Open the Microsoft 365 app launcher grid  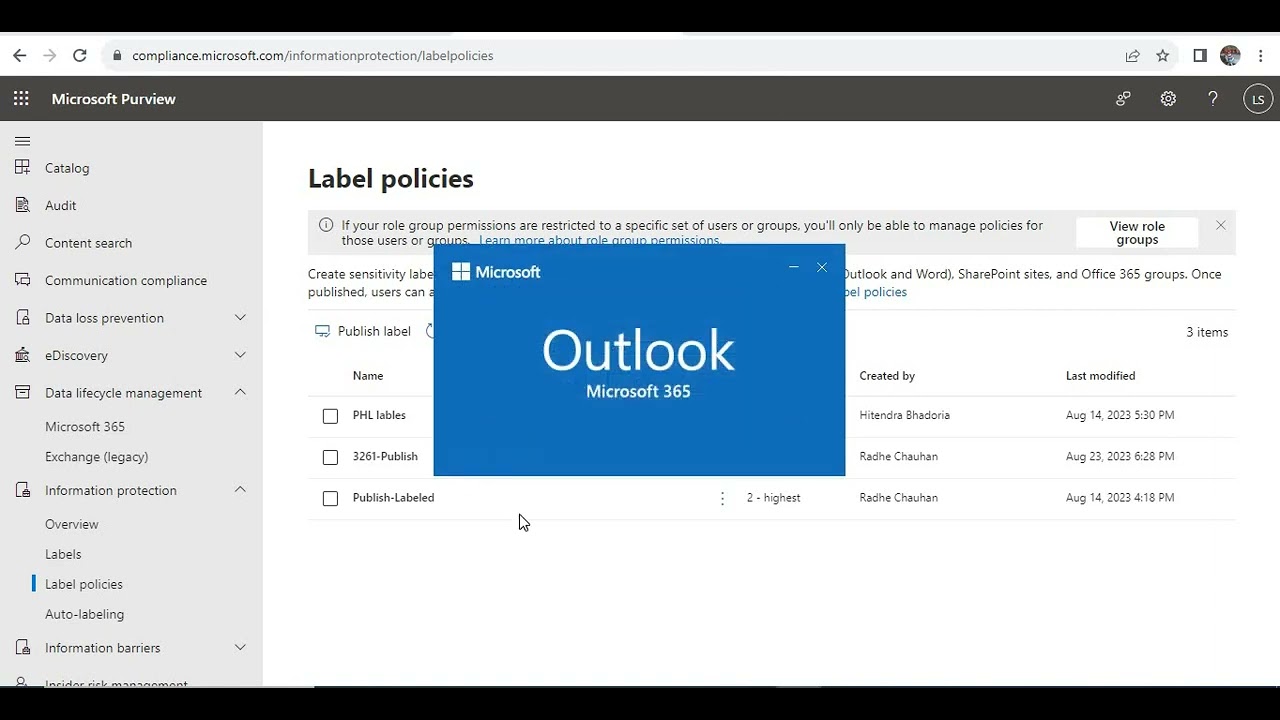(21, 99)
